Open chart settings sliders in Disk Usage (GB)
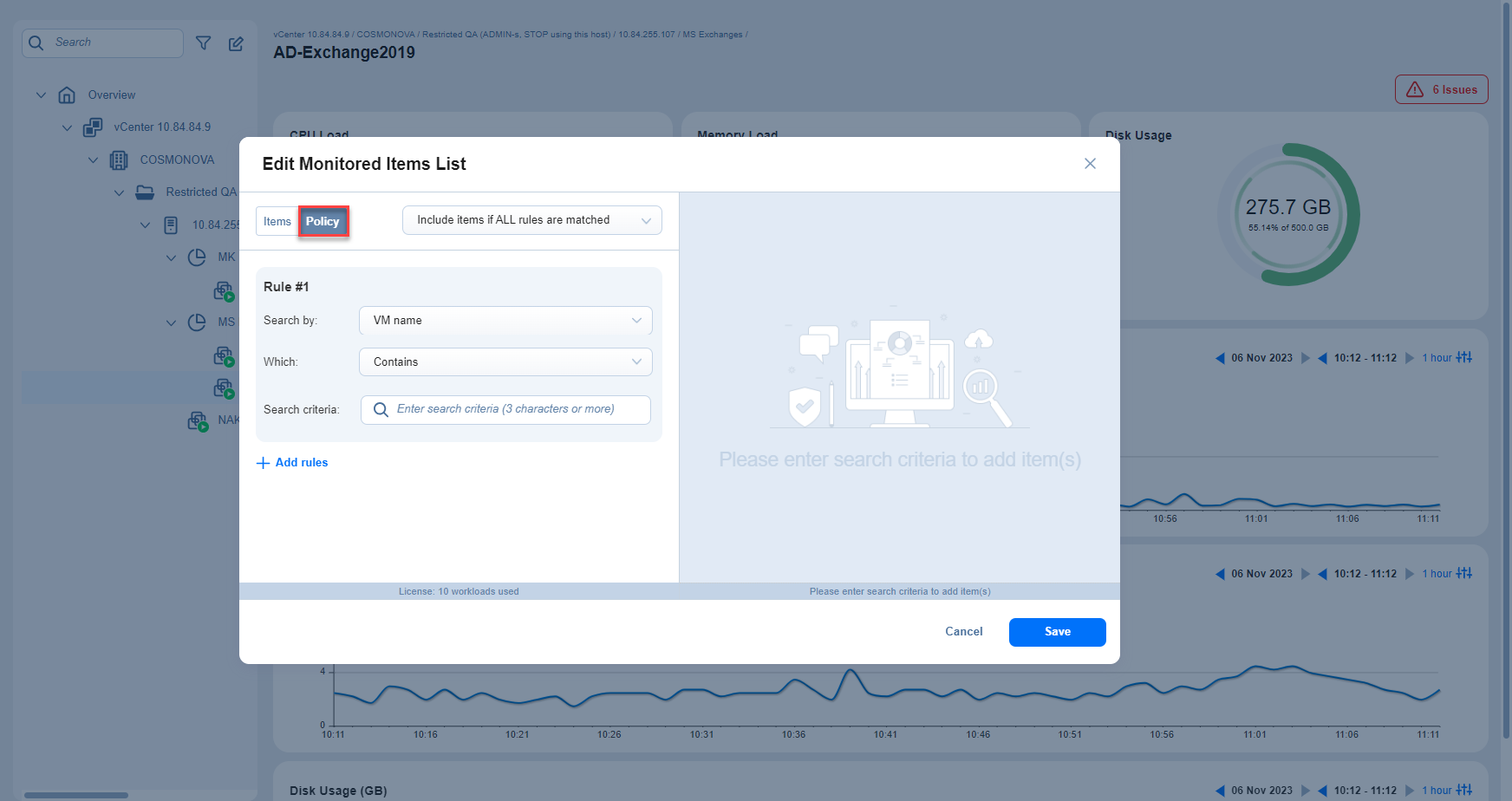 pos(1464,790)
